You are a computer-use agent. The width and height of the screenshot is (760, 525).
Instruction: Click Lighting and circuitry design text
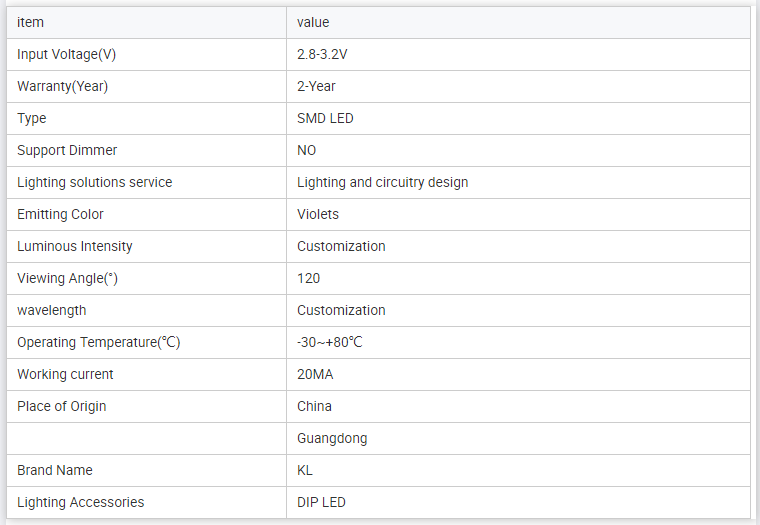click(x=382, y=182)
